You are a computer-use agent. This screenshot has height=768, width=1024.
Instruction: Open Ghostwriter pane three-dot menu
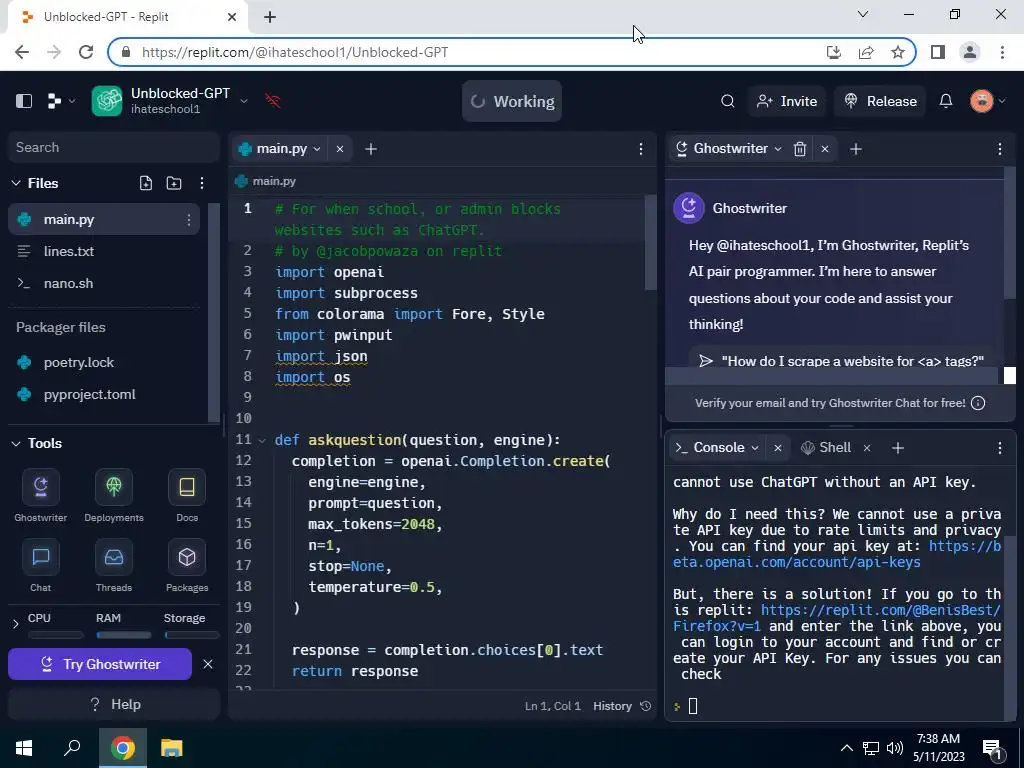coord(999,149)
